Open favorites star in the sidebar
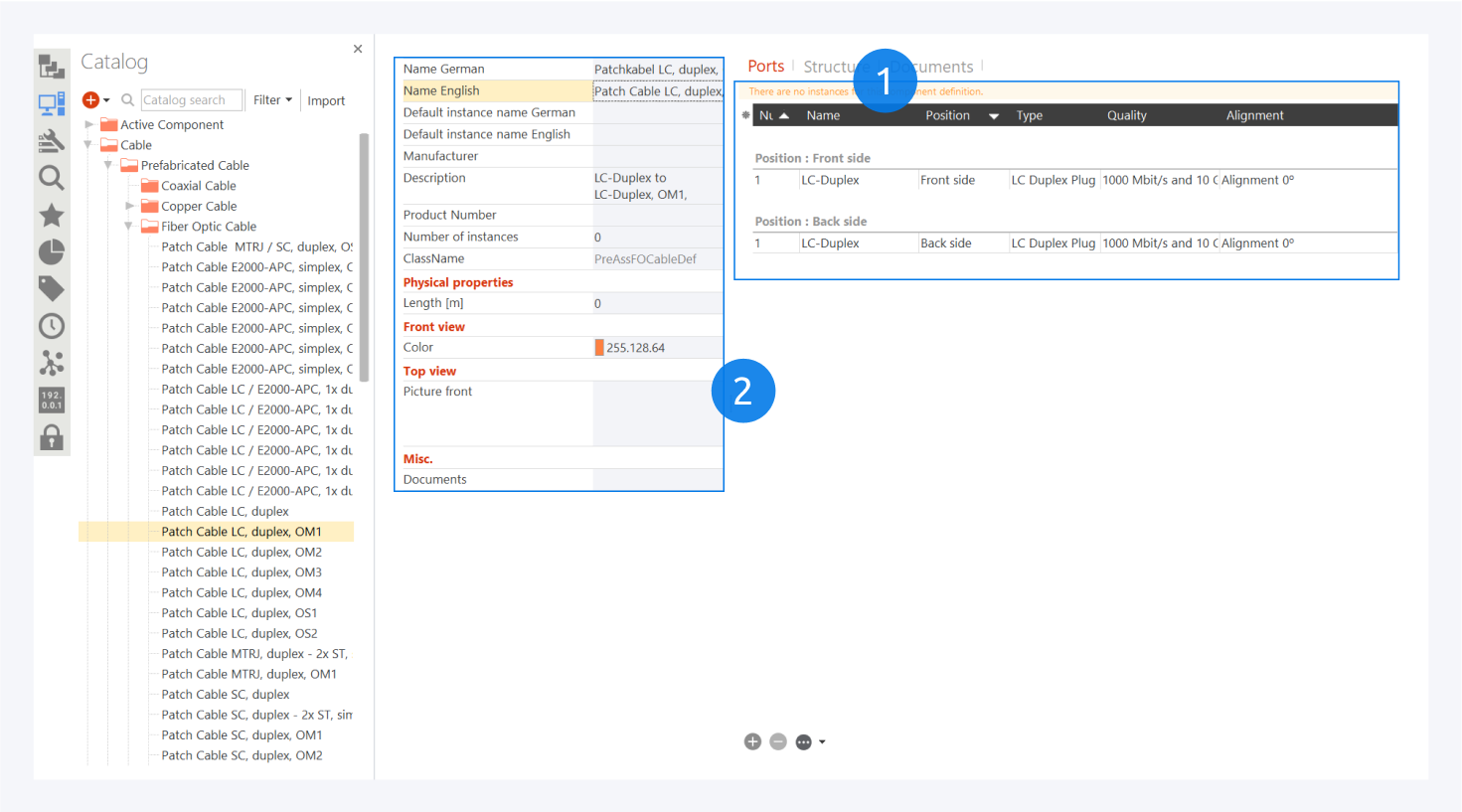Image resolution: width=1462 pixels, height=812 pixels. pyautogui.click(x=51, y=215)
